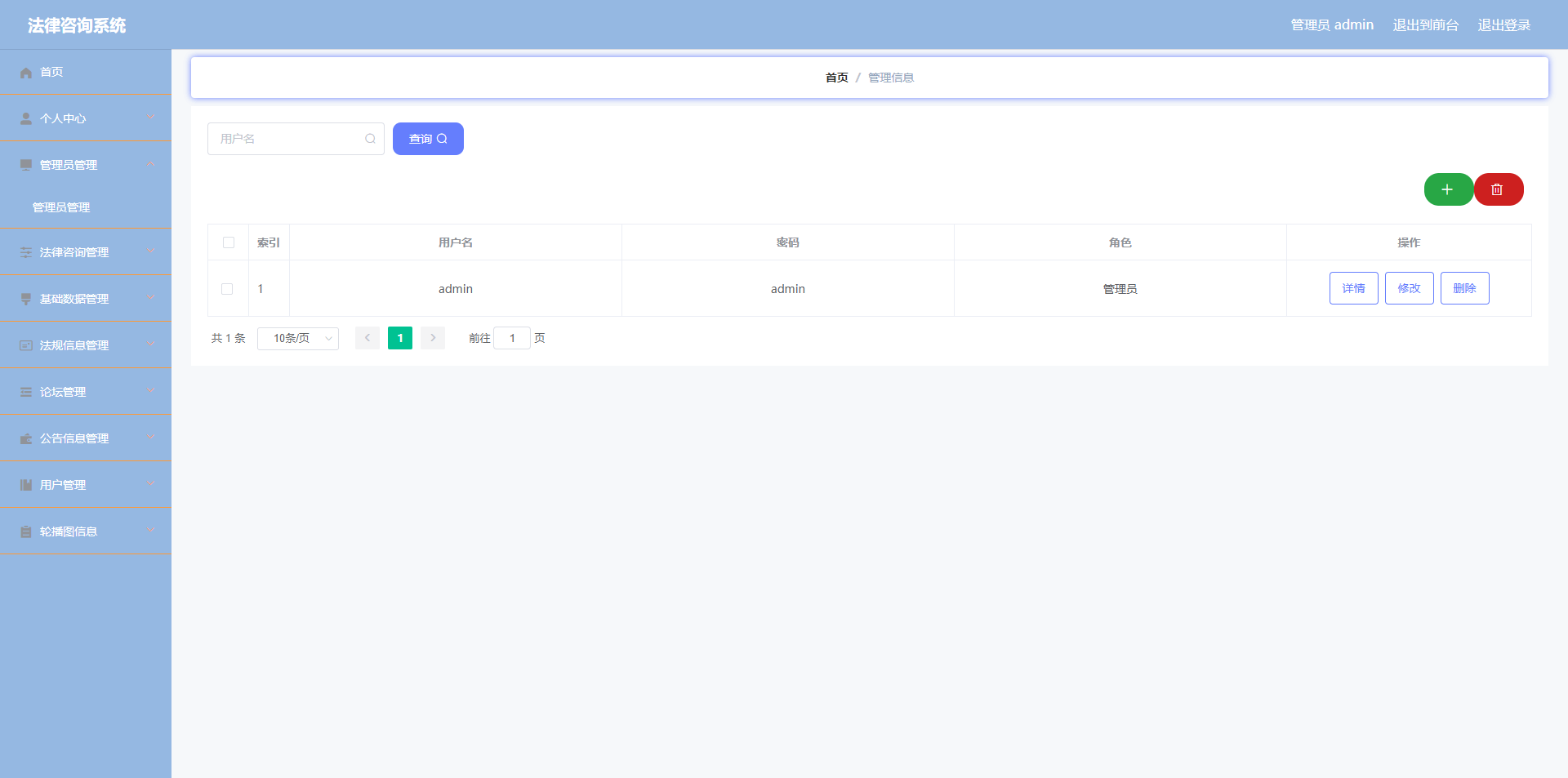Expand 基础数据管理 chevron
This screenshot has width=1568, height=778.
151,298
